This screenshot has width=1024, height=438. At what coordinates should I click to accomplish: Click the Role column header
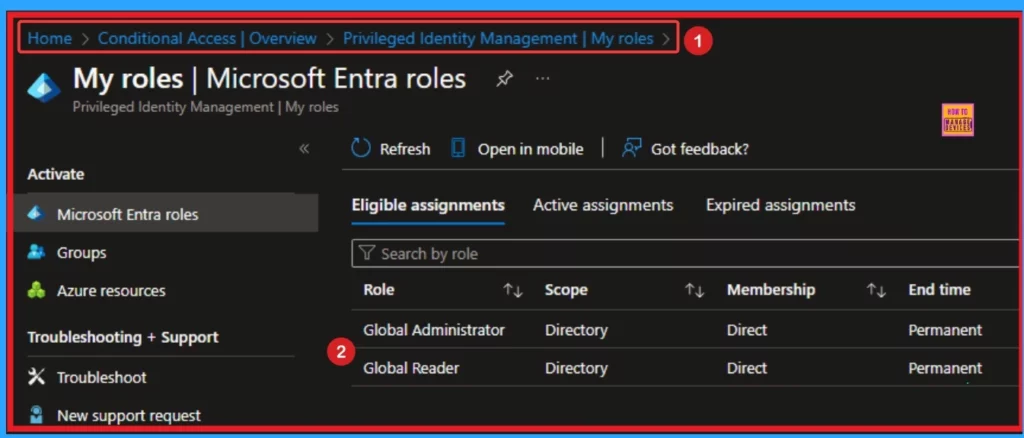pos(379,289)
